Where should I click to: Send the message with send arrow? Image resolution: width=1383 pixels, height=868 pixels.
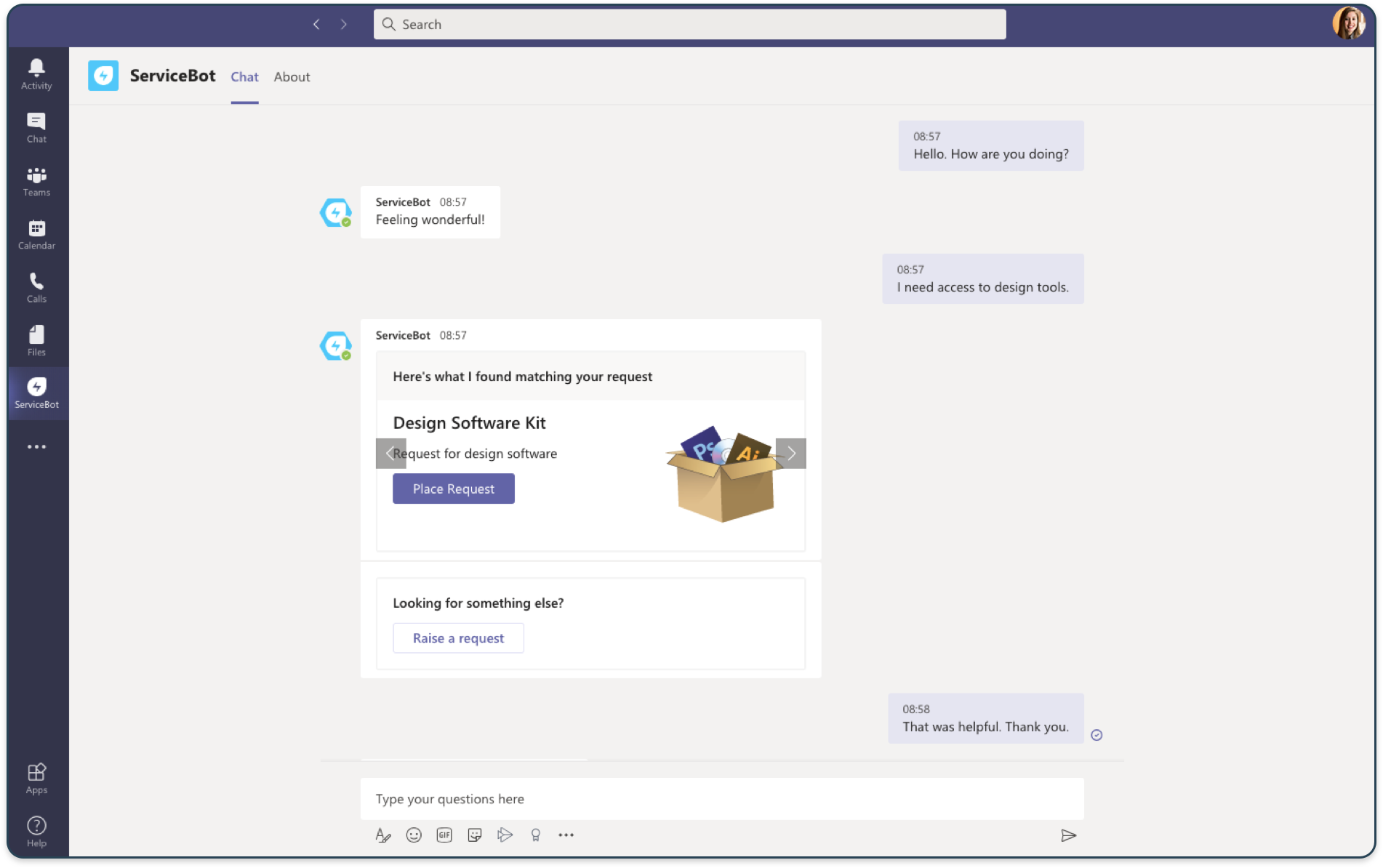click(x=1068, y=835)
